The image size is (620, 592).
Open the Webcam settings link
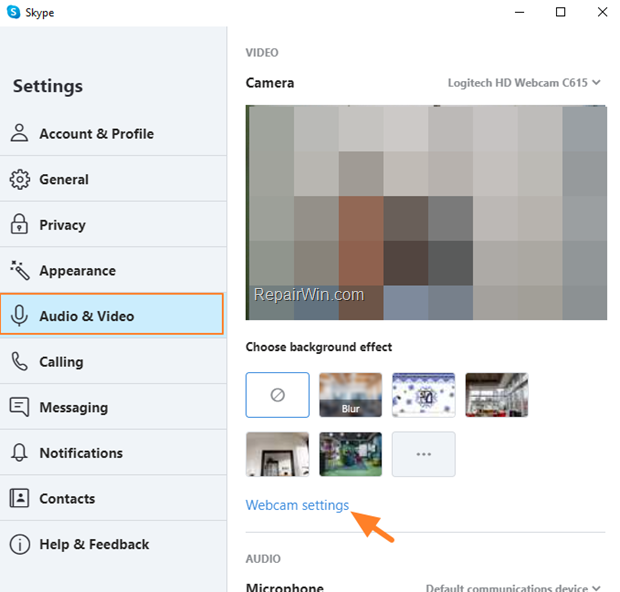click(297, 505)
